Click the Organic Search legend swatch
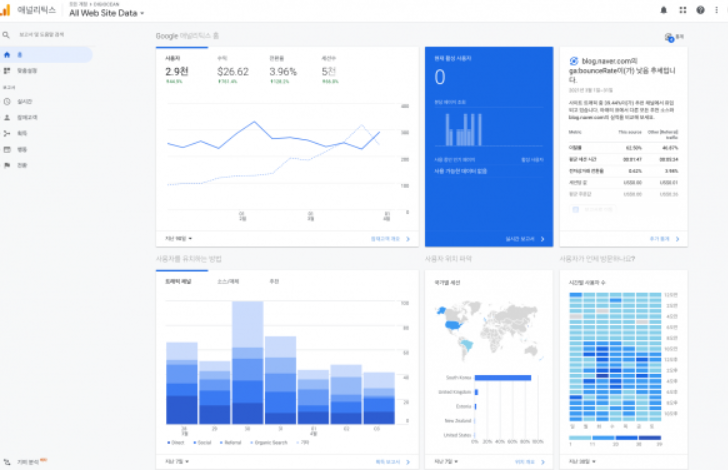 click(252, 443)
